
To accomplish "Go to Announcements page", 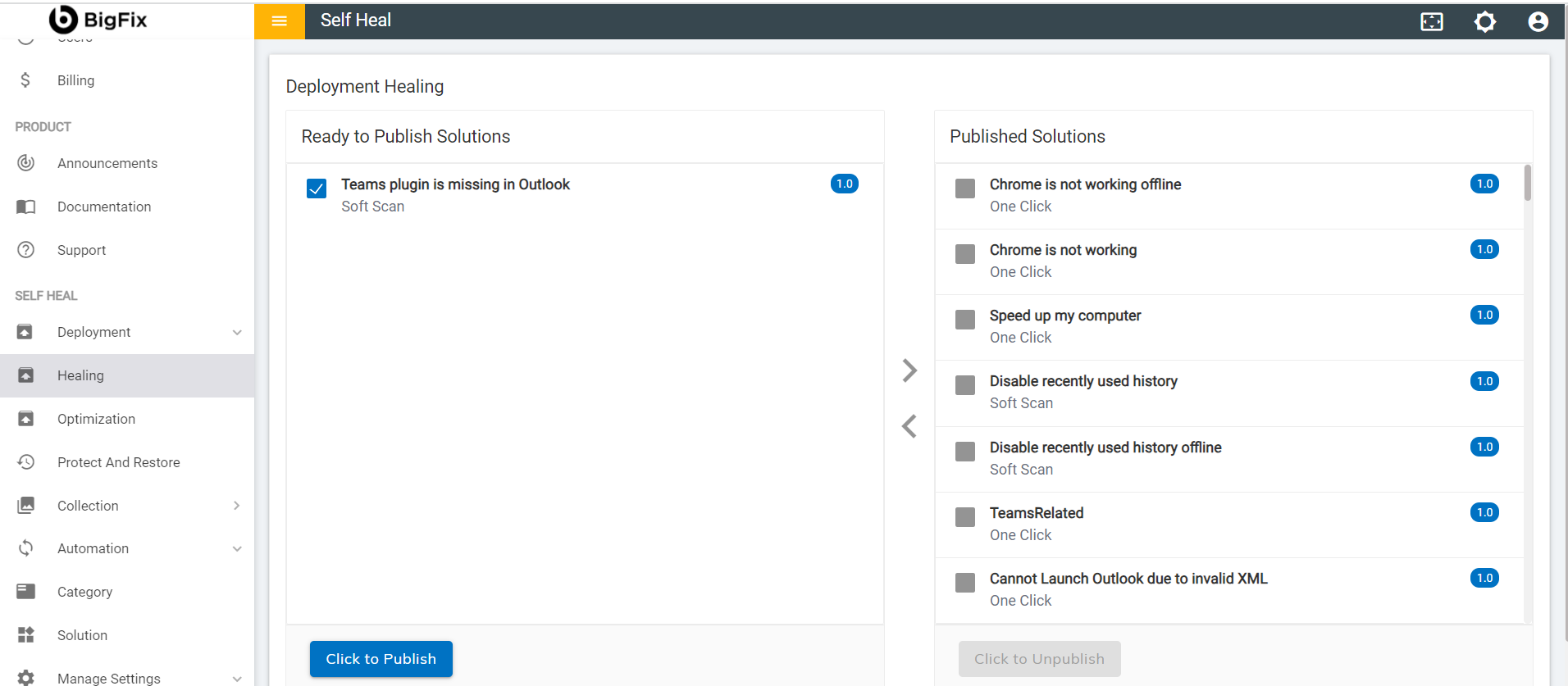I will point(127,163).
